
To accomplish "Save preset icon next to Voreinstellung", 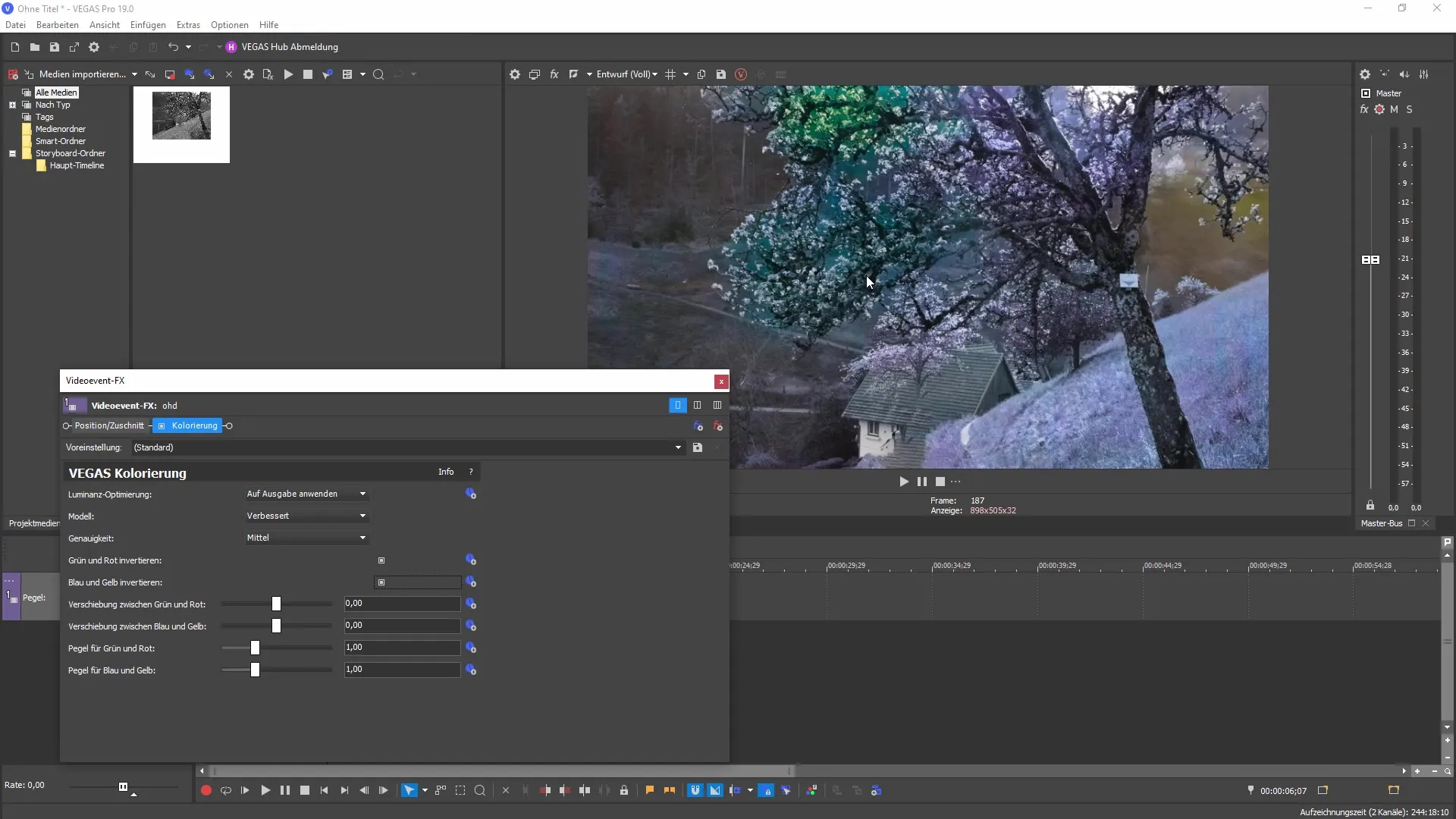I will coord(698,448).
